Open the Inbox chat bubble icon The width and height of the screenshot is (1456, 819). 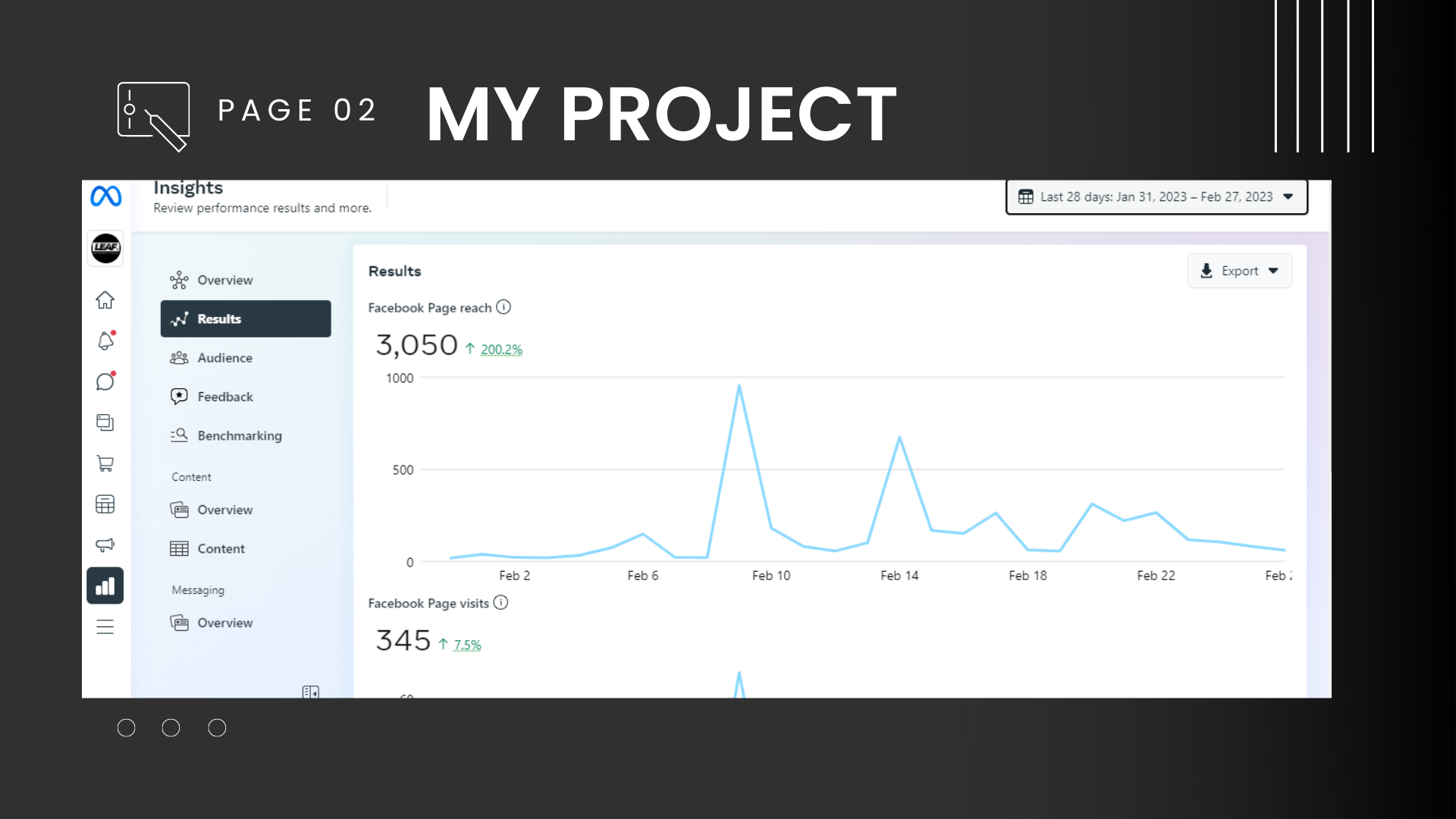pos(105,381)
